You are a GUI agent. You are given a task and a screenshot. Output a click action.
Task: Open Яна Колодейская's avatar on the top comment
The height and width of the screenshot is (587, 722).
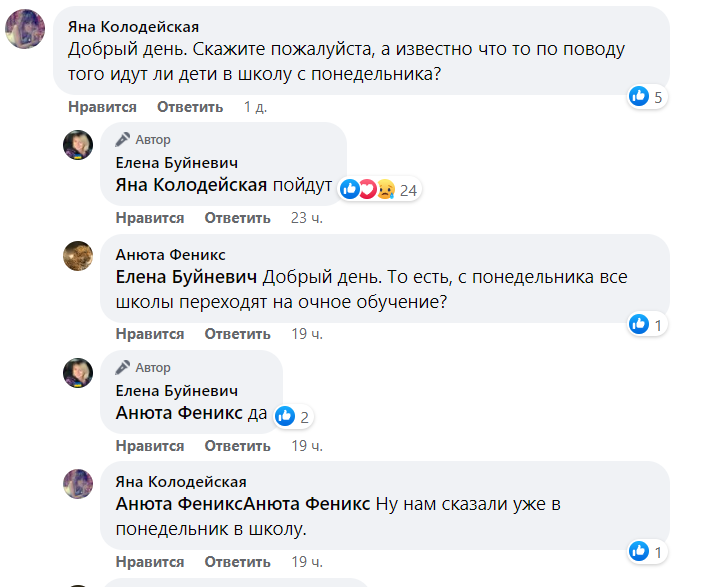(x=24, y=29)
